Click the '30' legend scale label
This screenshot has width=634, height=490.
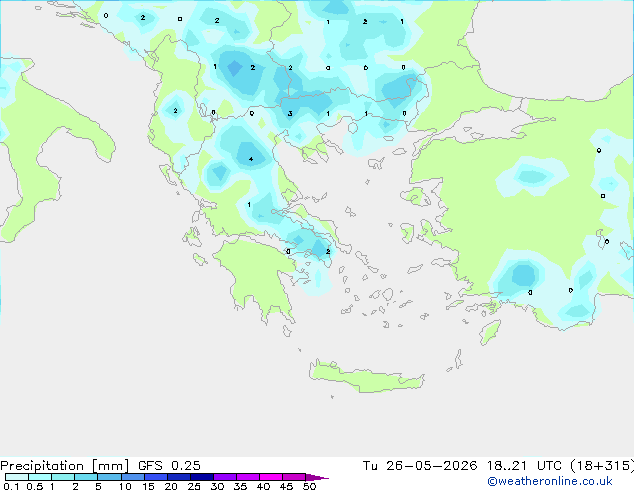217,486
